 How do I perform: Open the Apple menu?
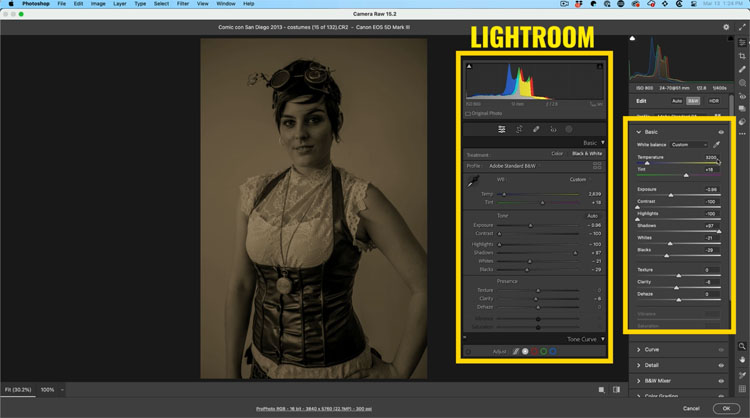[x=11, y=3]
